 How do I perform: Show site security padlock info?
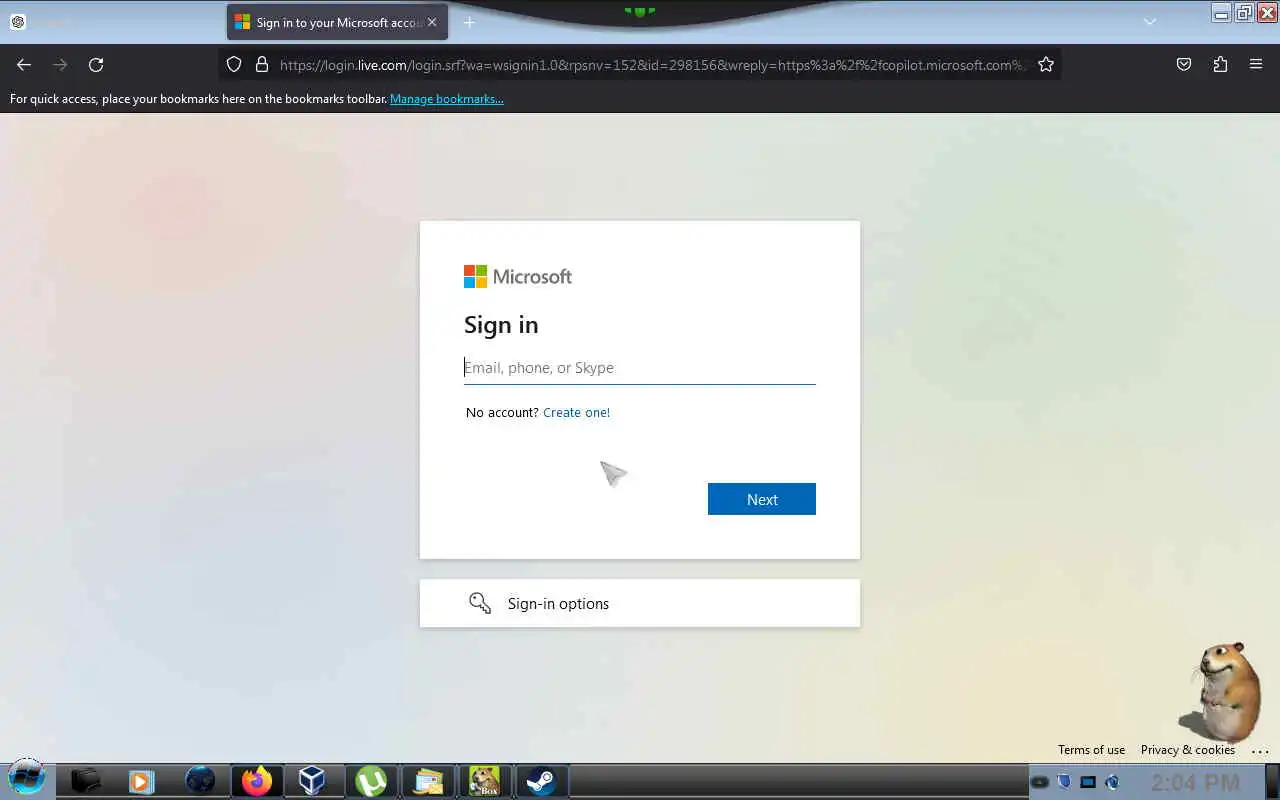262,64
